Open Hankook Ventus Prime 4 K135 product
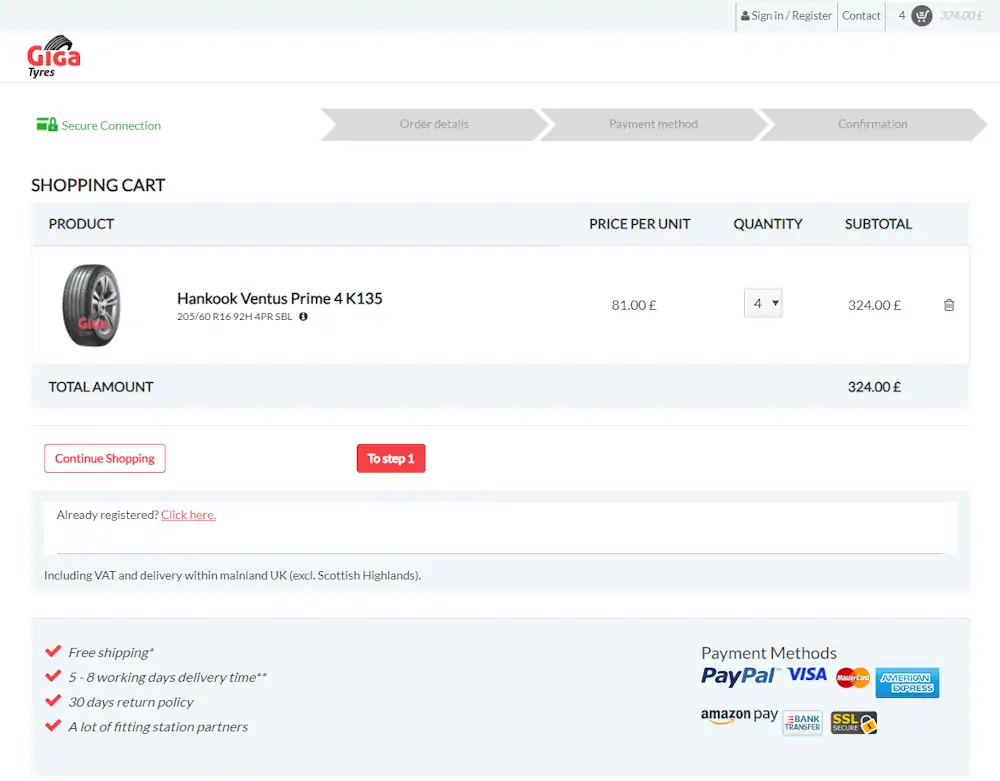 (x=279, y=298)
